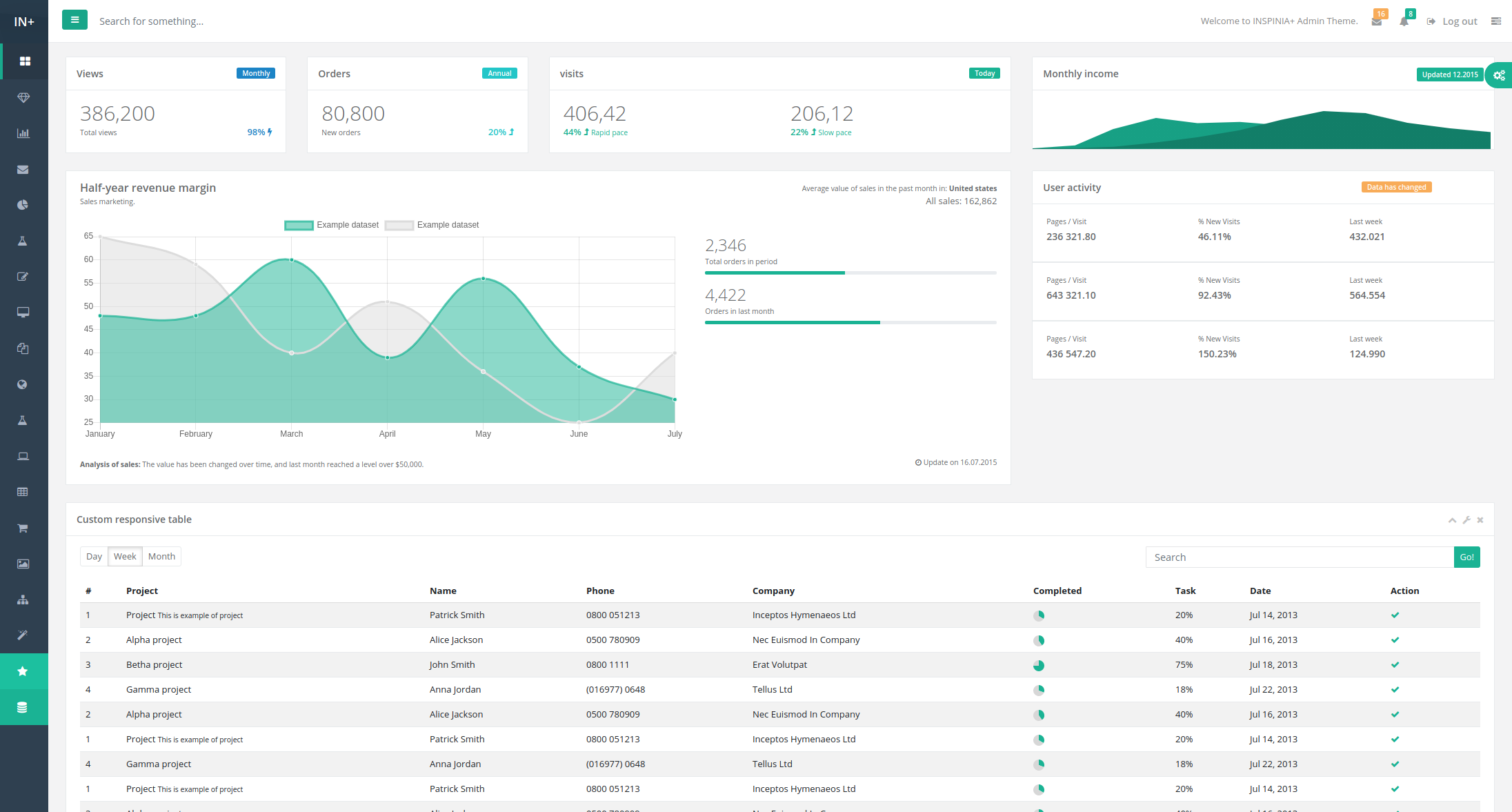Screen dimensions: 1512x812
Task: Click the March data point at 60 on chart
Action: click(292, 260)
